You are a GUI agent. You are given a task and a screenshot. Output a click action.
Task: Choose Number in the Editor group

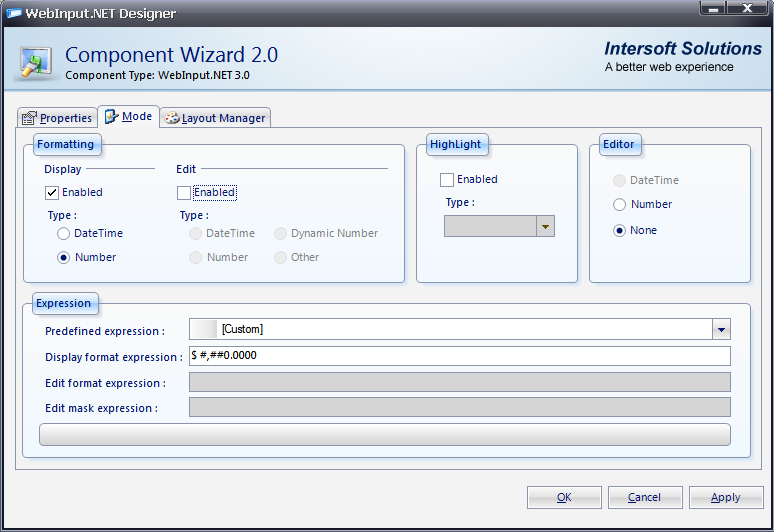(x=620, y=204)
